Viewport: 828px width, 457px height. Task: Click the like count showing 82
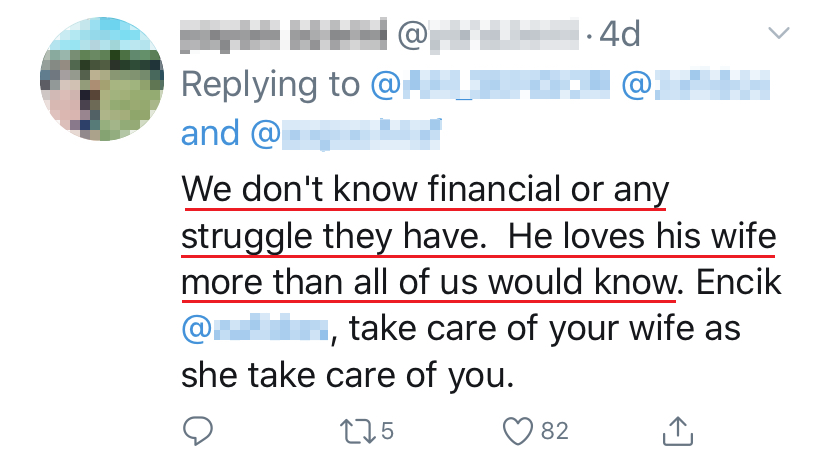(555, 431)
